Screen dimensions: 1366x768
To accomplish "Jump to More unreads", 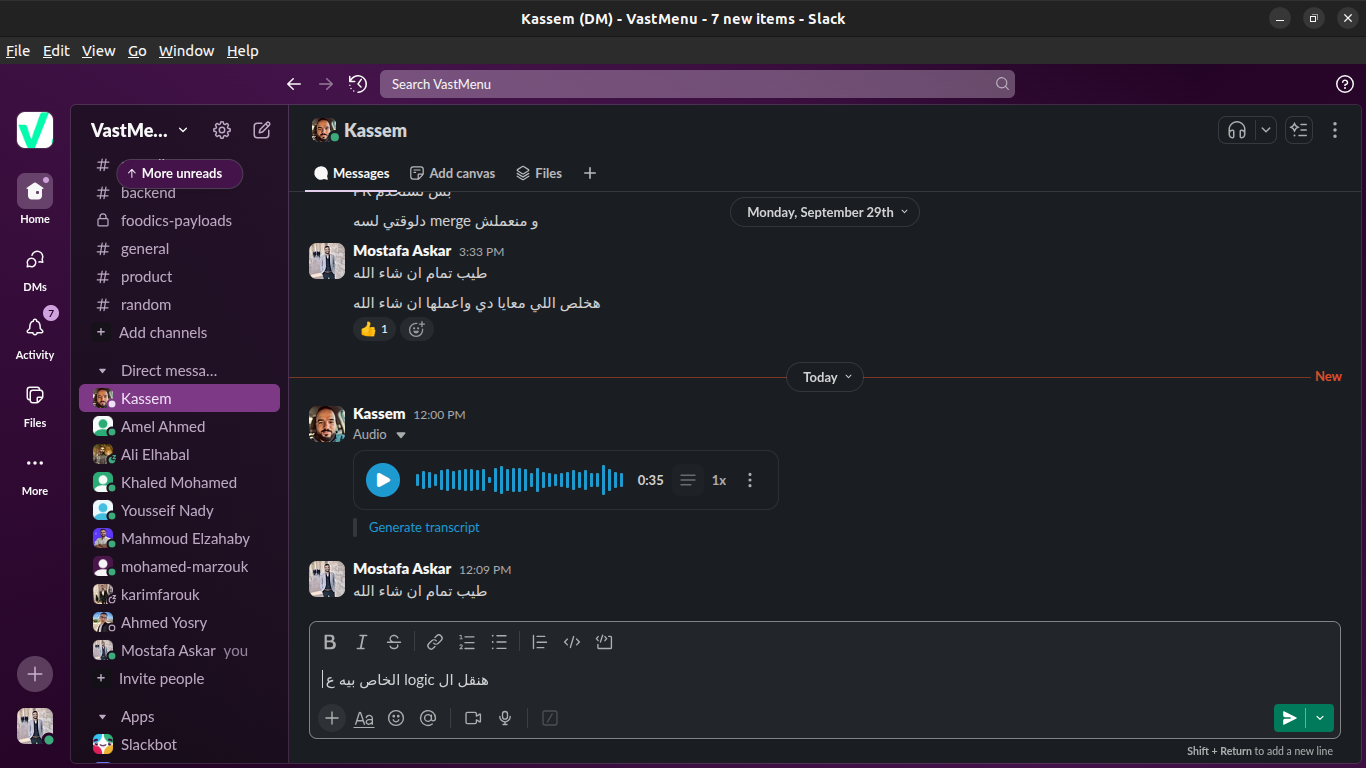I will (180, 173).
